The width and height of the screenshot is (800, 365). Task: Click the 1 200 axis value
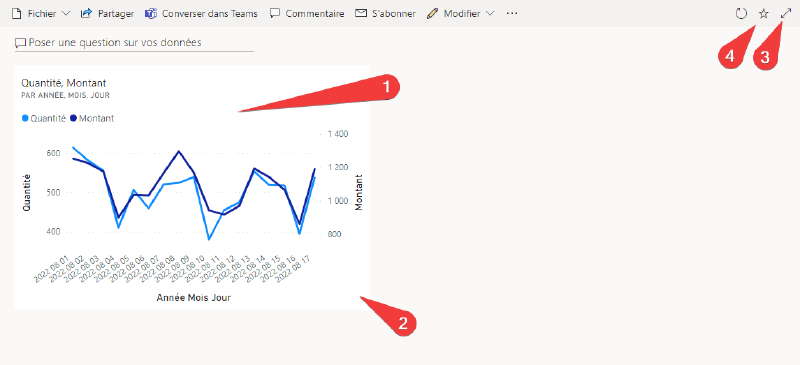point(338,167)
